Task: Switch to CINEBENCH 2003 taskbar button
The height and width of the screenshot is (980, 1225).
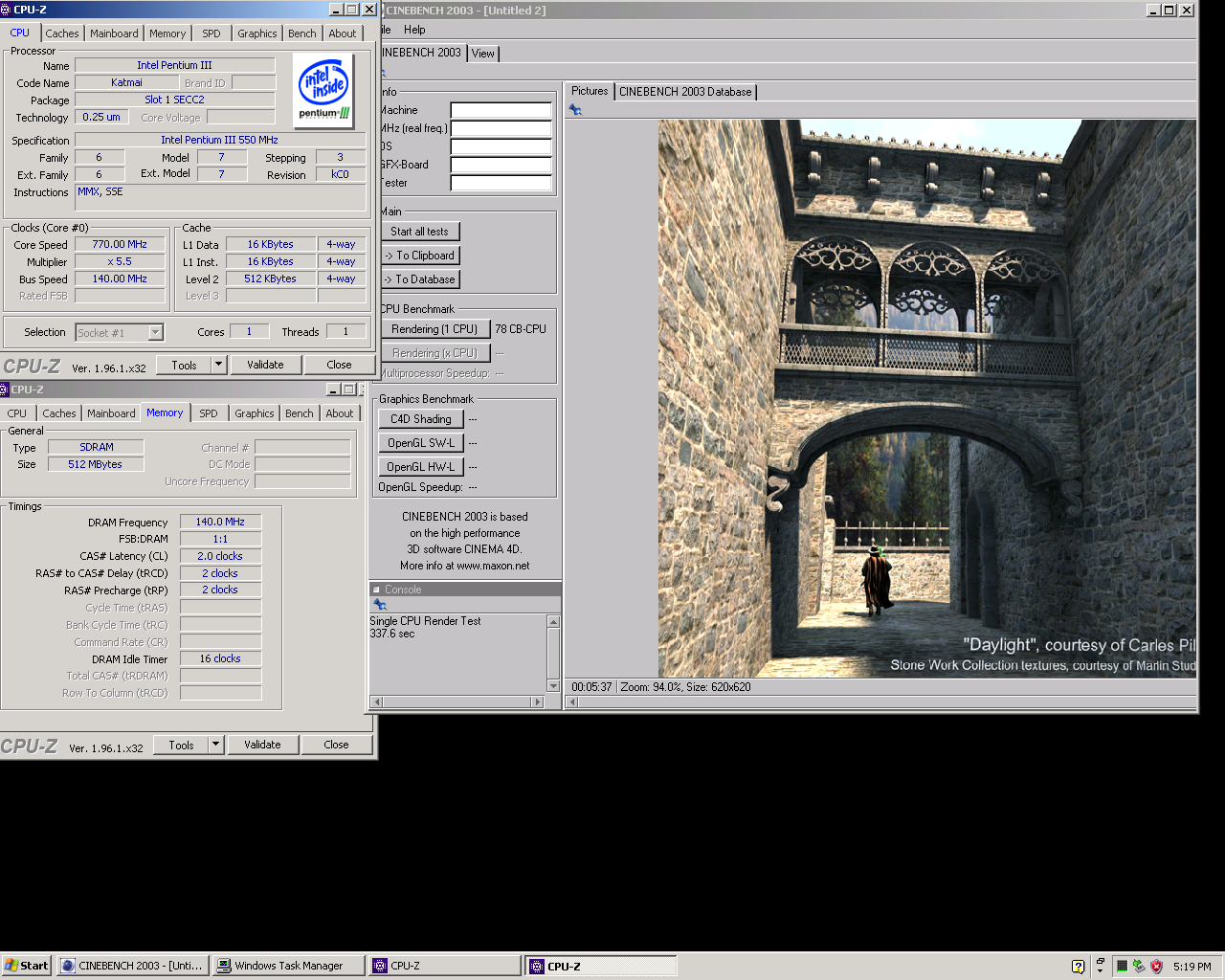Action: click(132, 967)
